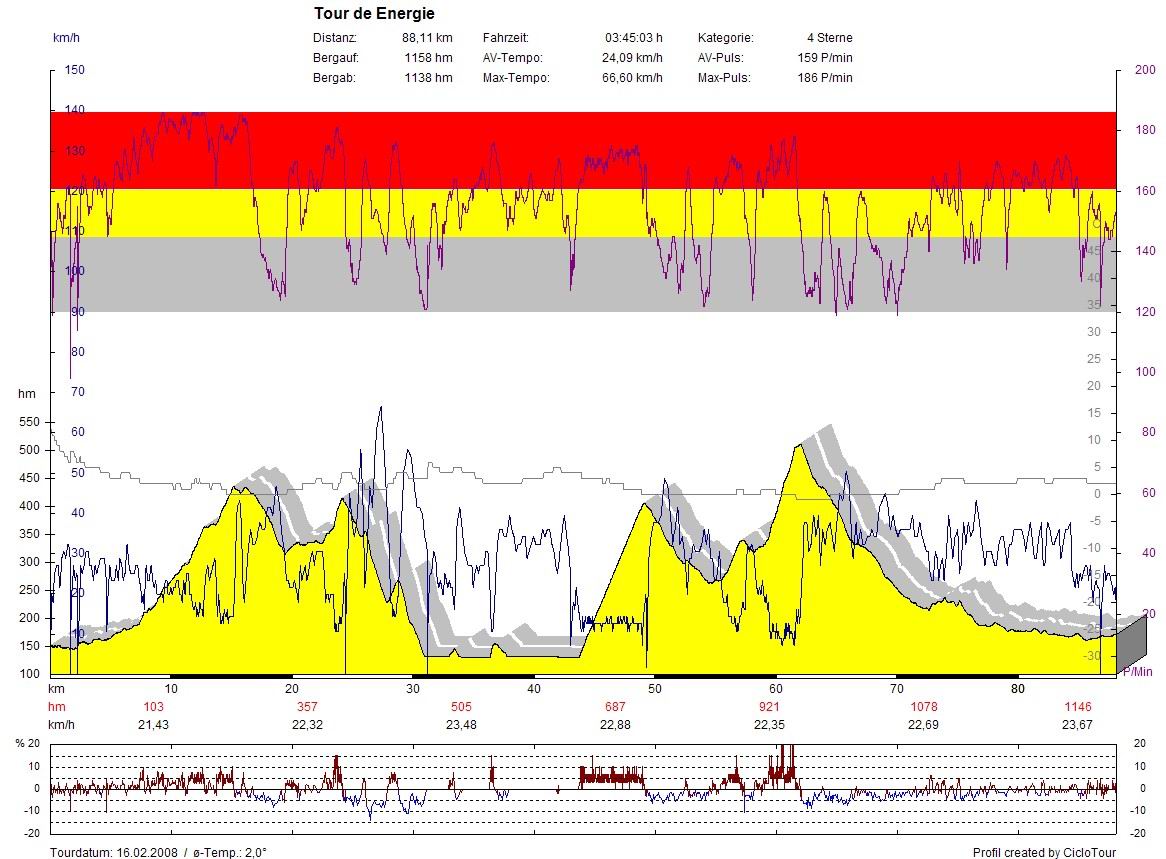Click 'Profil created by CicloTour' credit

(1044, 852)
